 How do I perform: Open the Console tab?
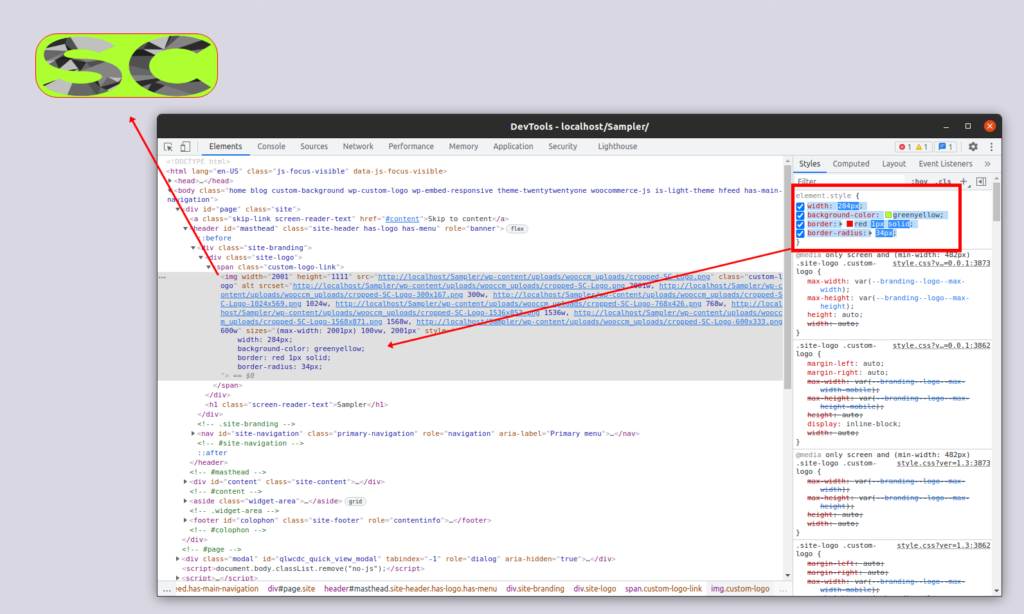[x=271, y=147]
